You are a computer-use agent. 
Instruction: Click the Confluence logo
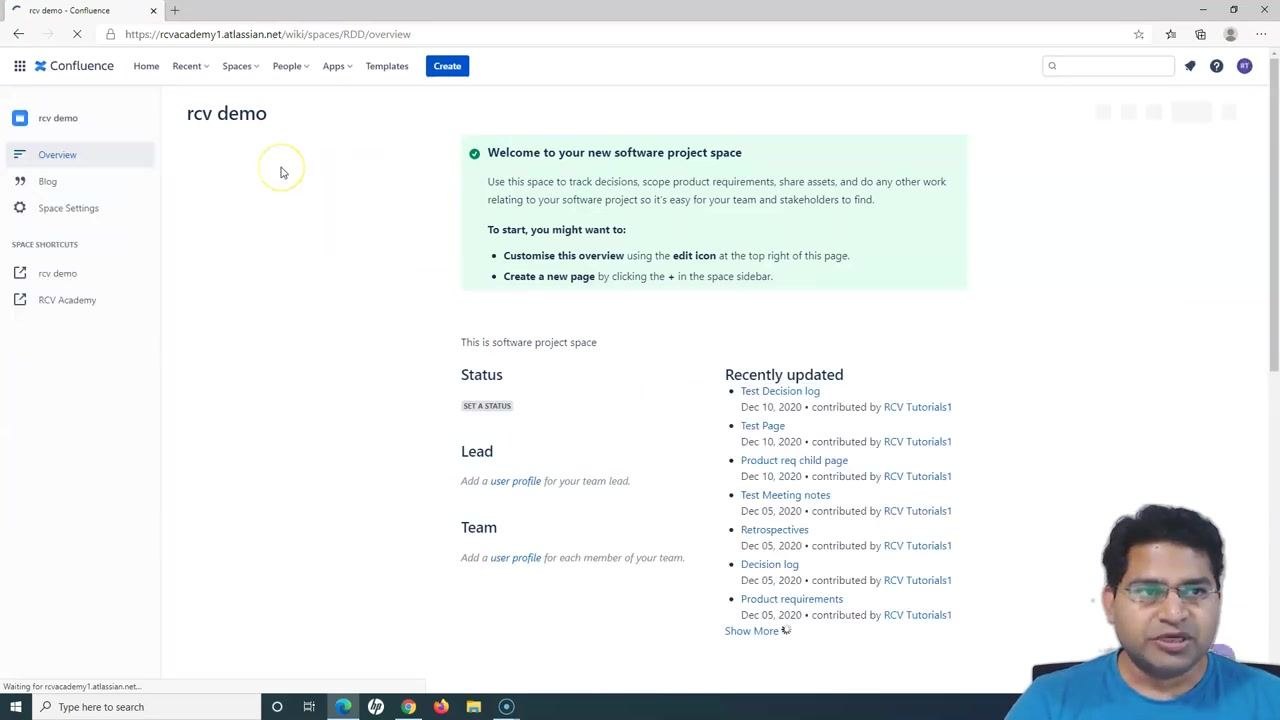[75, 66]
